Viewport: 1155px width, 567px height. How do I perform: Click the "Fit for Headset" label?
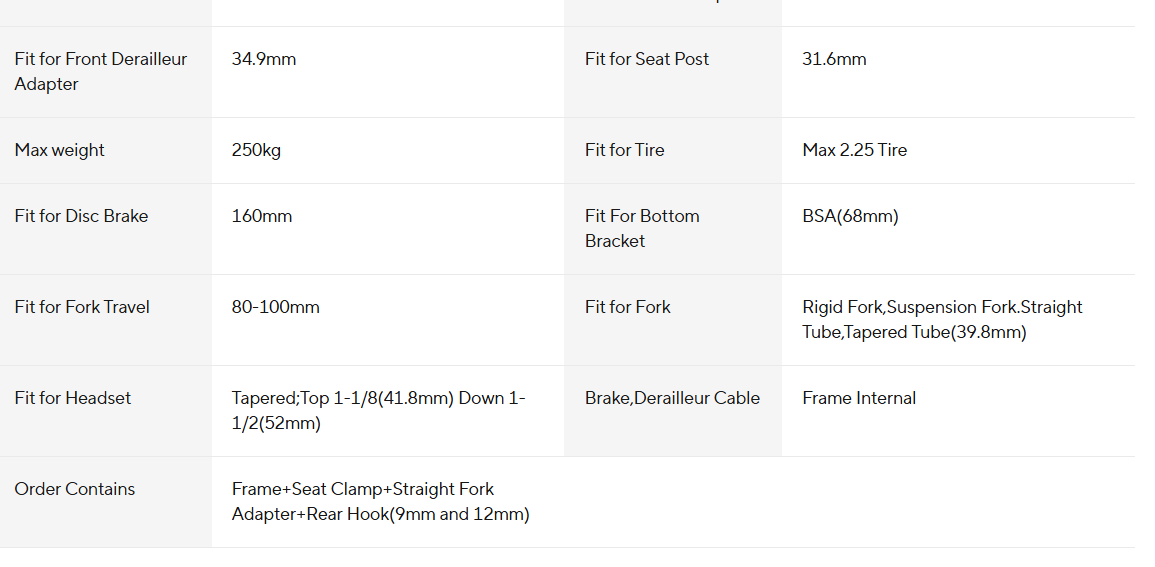pyautogui.click(x=73, y=398)
